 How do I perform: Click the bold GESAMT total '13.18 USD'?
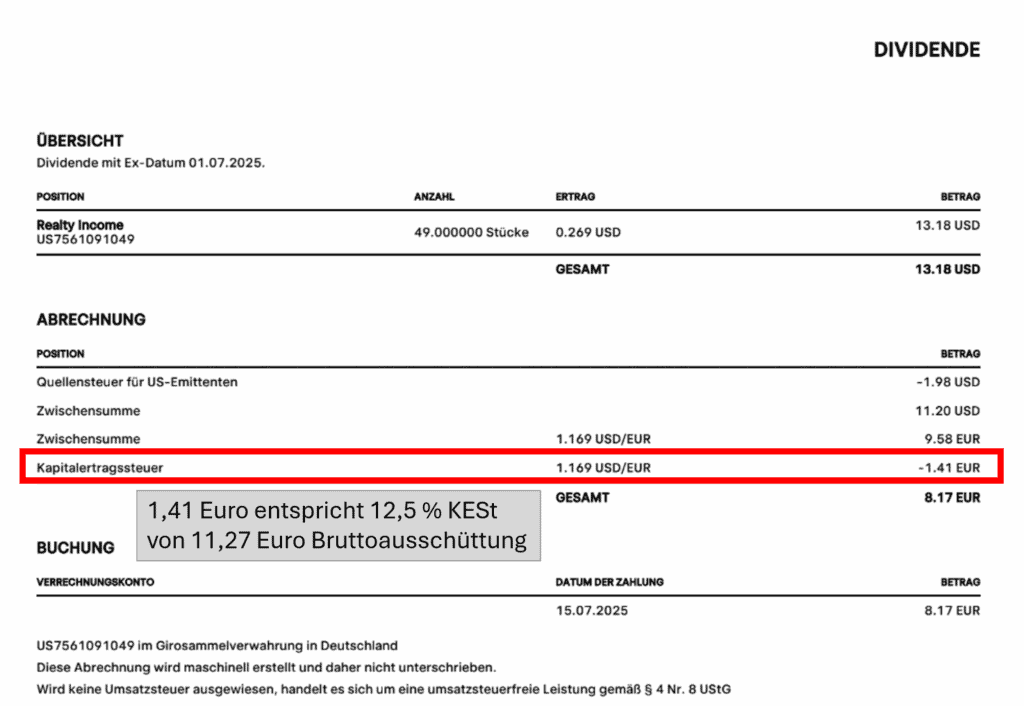[948, 269]
